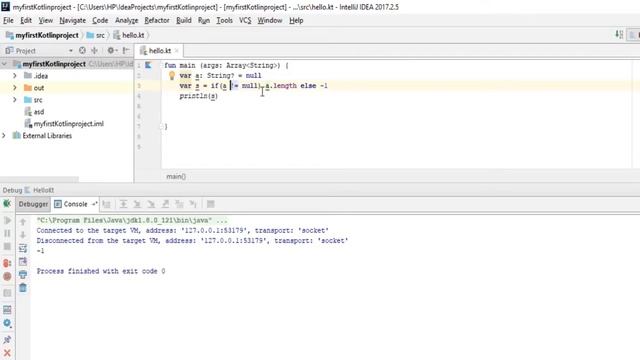Open the Navigate menu
This screenshot has width=640, height=360.
pos(72,20)
